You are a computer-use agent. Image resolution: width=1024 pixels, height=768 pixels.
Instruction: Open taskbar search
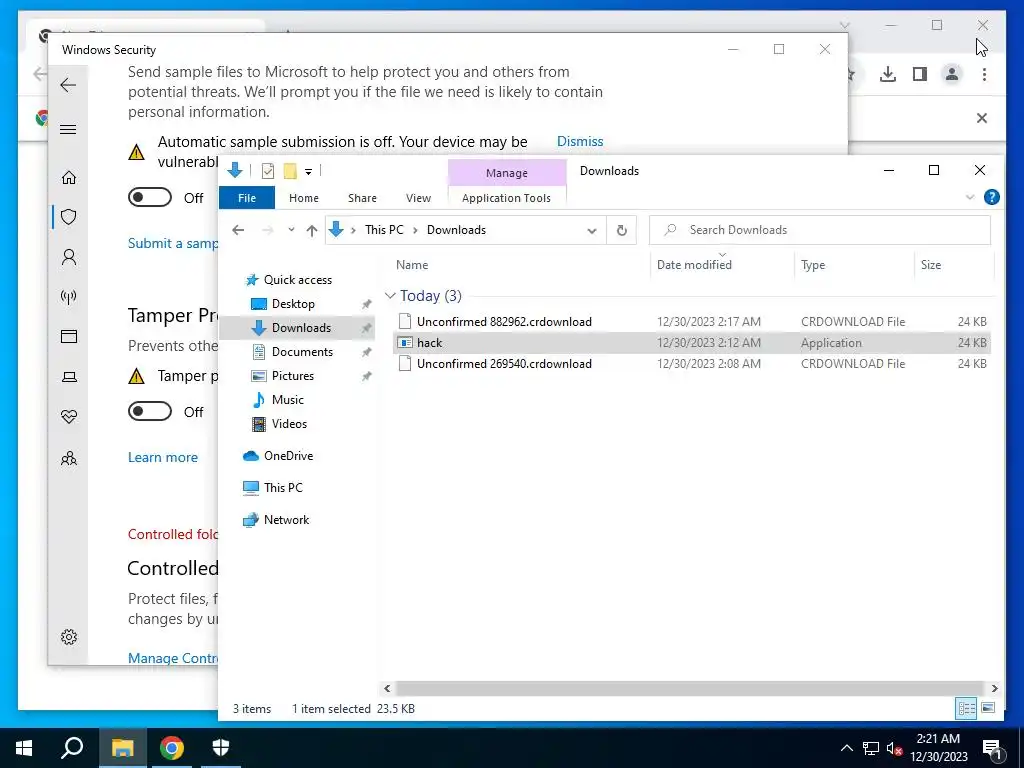[72, 748]
